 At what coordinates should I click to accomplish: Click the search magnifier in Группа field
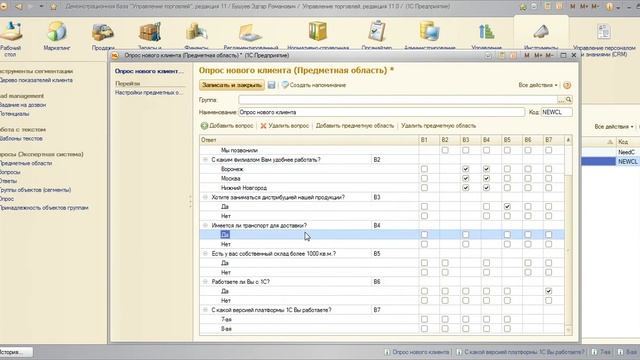click(x=569, y=100)
